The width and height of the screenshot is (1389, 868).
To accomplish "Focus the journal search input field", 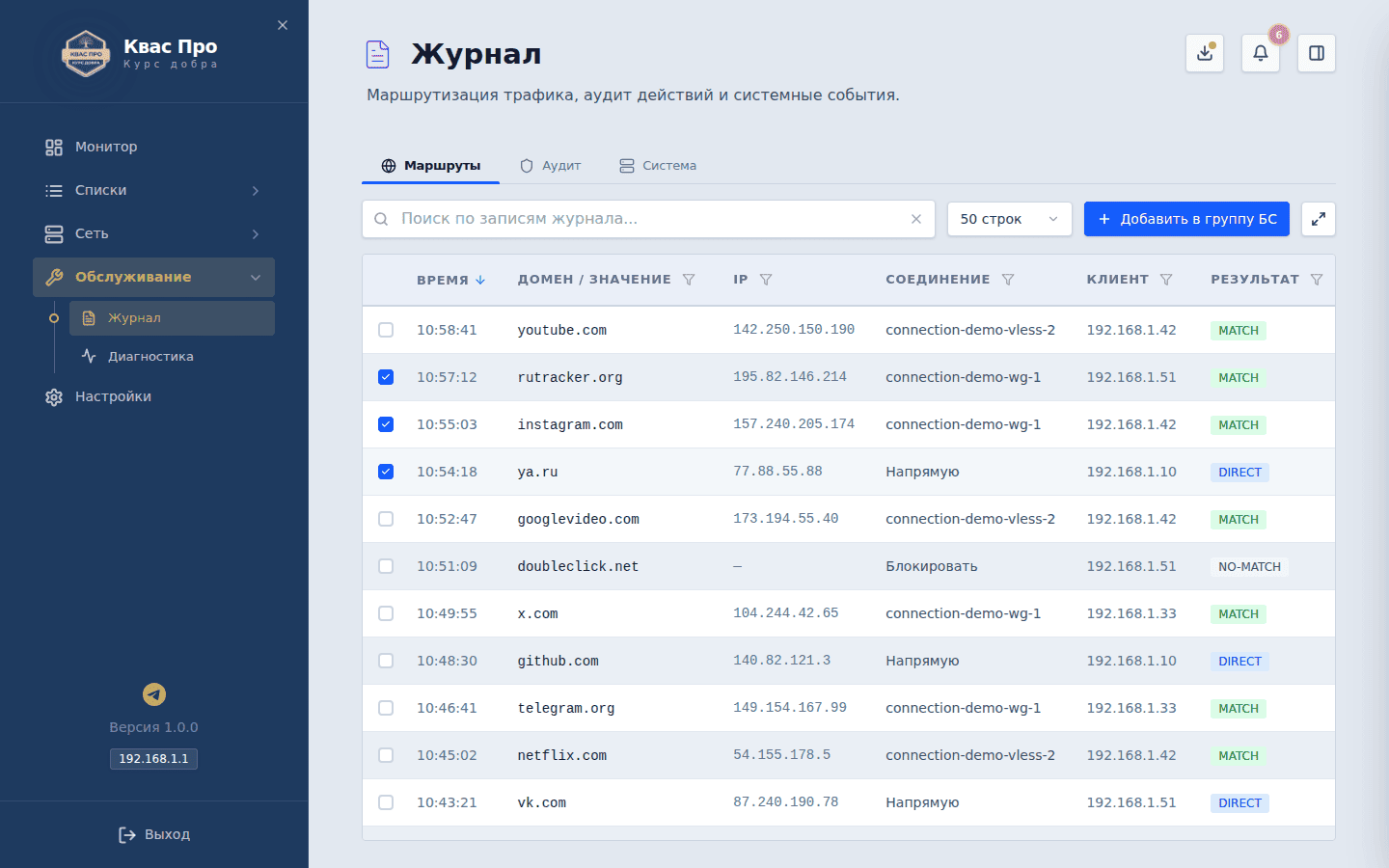I will pos(648,219).
